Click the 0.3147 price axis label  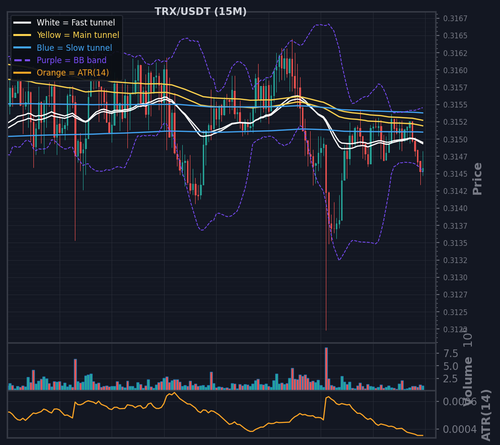[x=455, y=157]
